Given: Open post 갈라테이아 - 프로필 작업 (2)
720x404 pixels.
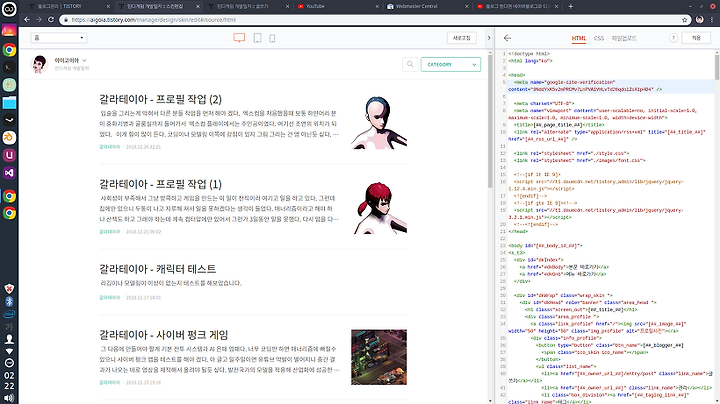Looking at the screenshot, I should coord(160,99).
